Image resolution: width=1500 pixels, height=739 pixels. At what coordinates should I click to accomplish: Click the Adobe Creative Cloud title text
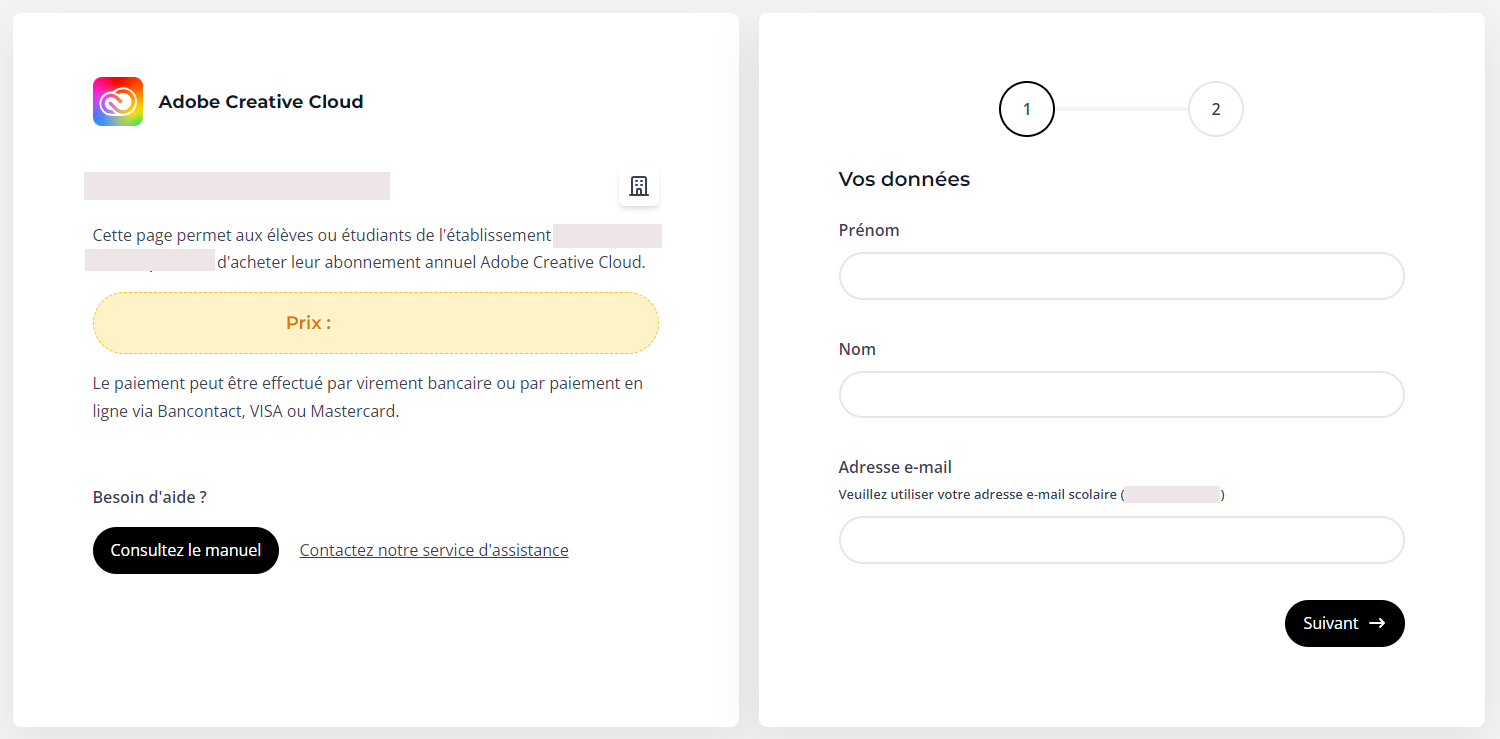click(x=261, y=102)
